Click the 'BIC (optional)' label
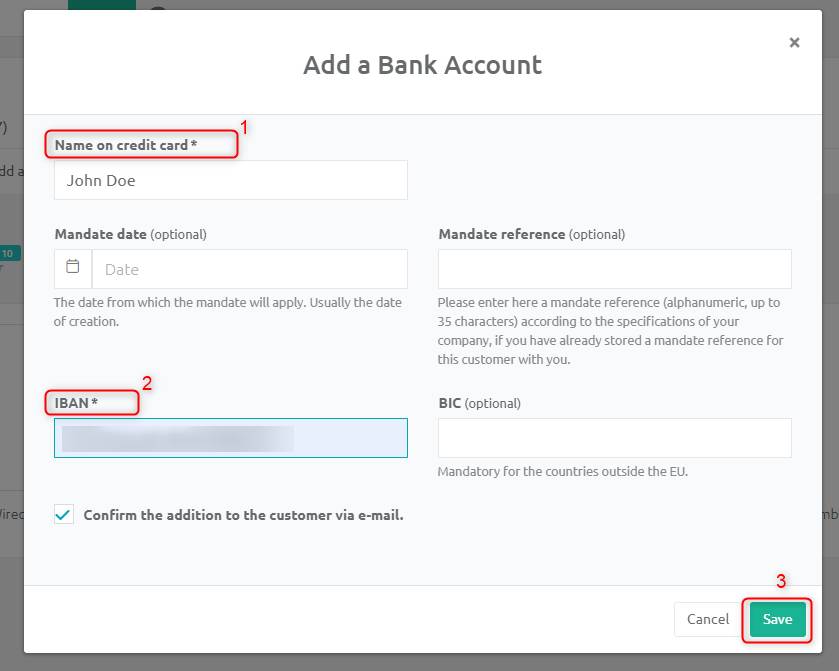 (x=479, y=403)
